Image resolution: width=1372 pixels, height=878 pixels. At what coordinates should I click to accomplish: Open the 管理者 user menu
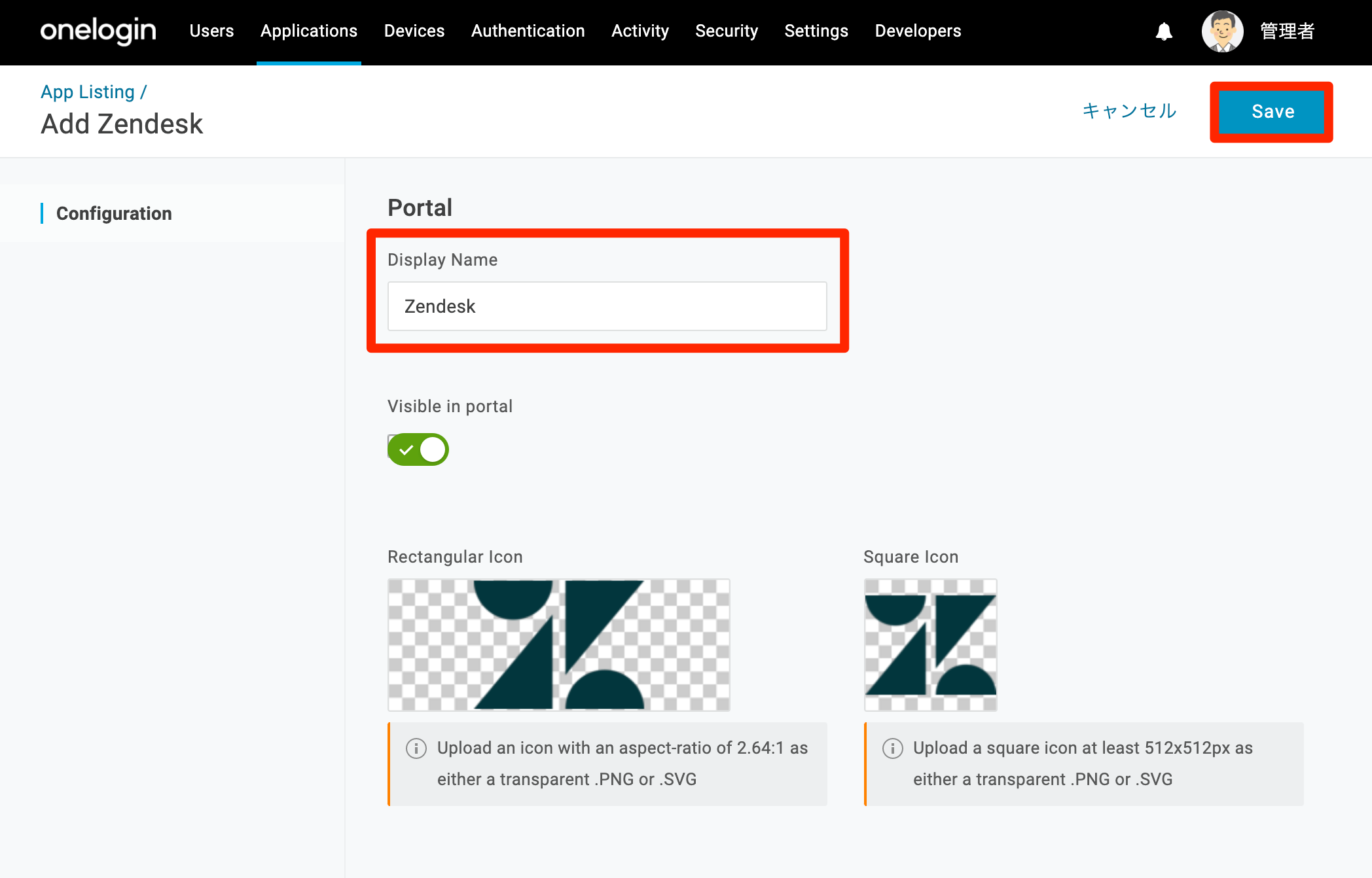[1288, 31]
